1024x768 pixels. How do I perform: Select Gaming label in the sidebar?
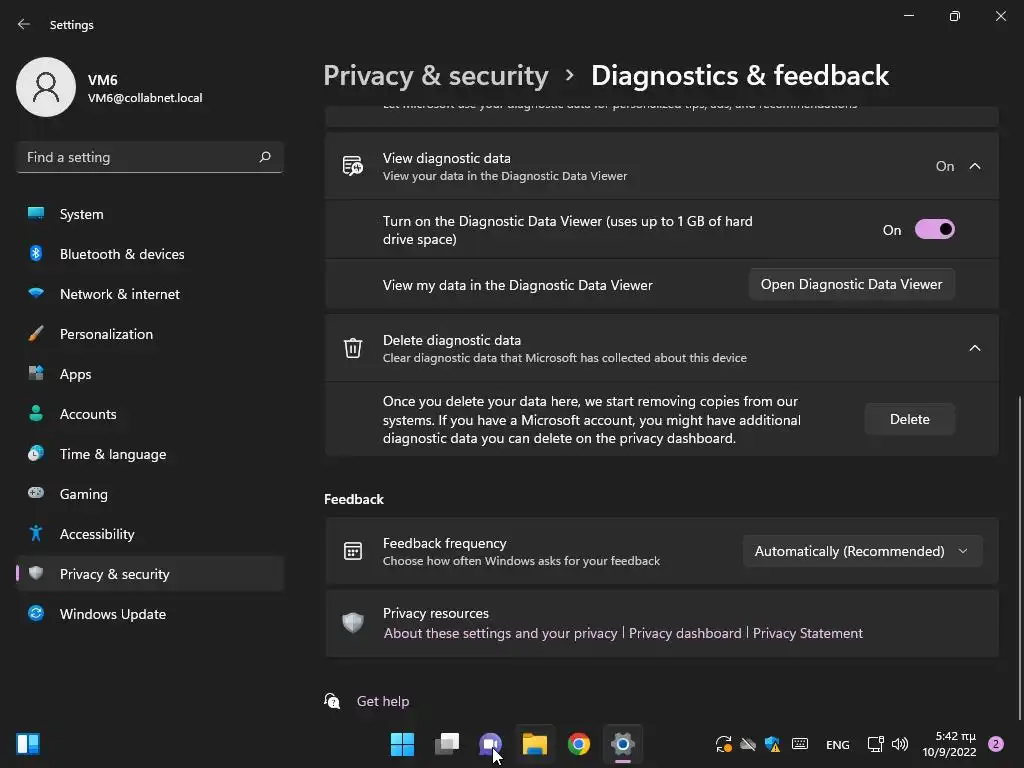pyautogui.click(x=84, y=494)
